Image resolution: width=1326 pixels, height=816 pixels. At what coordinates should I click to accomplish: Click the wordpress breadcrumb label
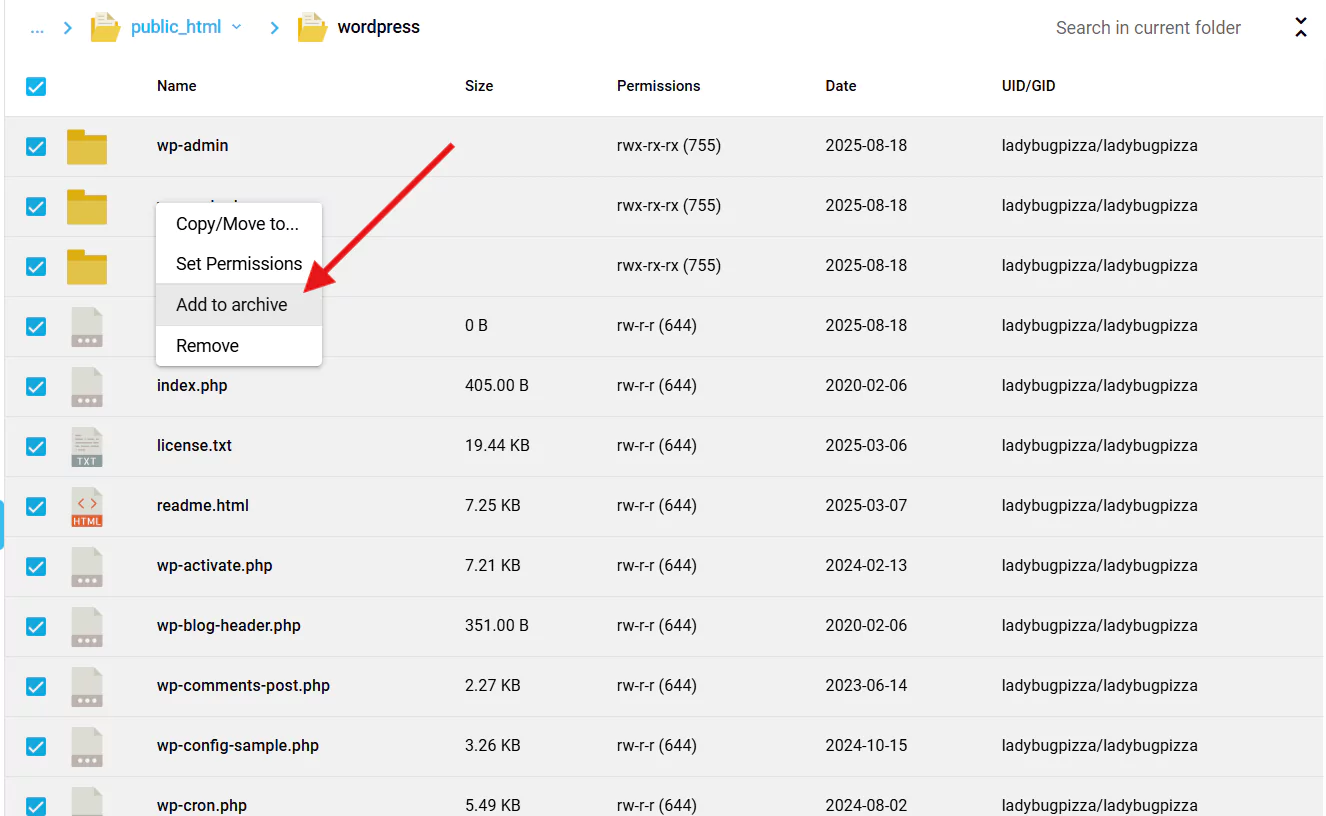coord(379,27)
